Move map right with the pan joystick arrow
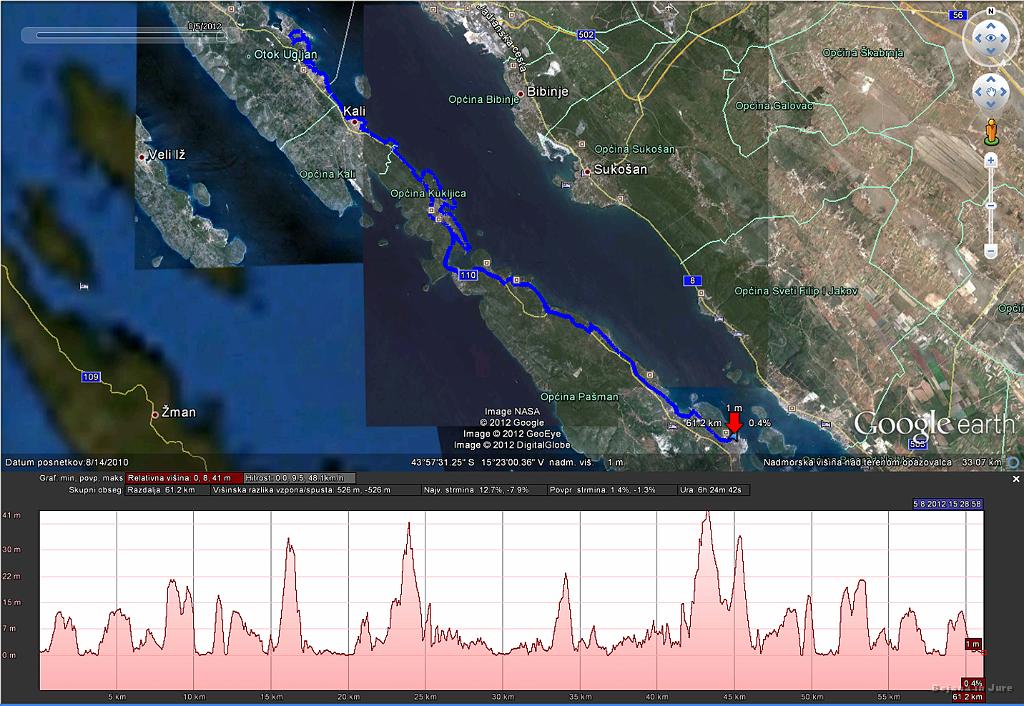This screenshot has width=1024, height=706. click(x=1002, y=91)
